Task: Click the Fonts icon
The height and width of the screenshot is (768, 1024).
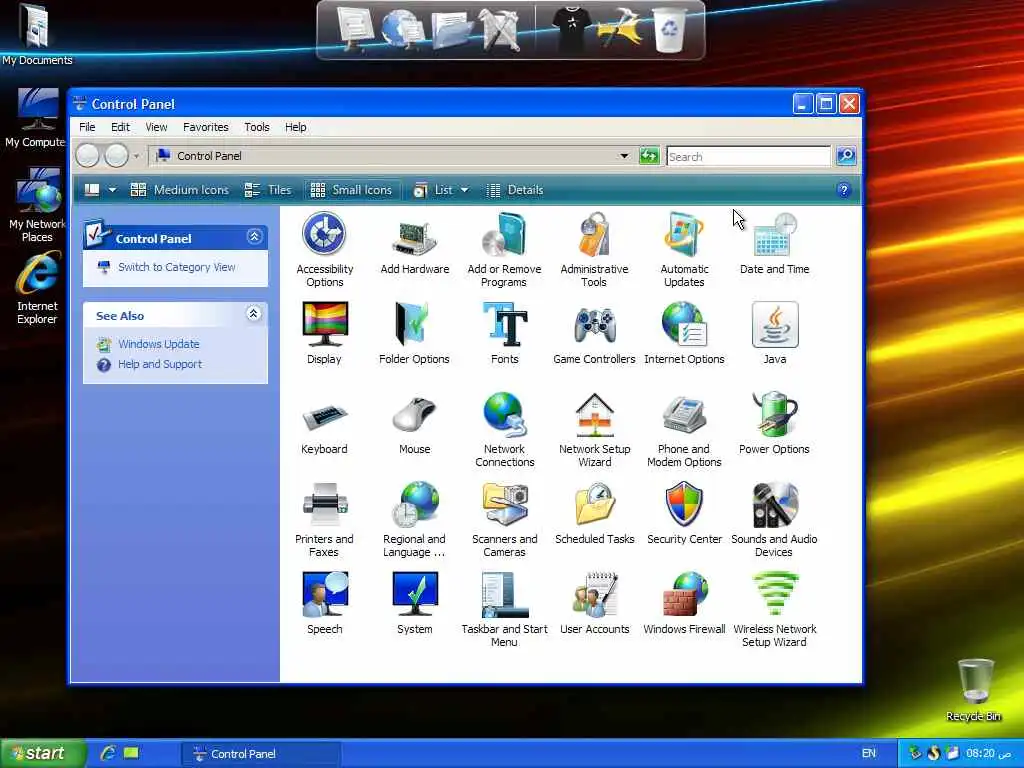Action: [504, 333]
